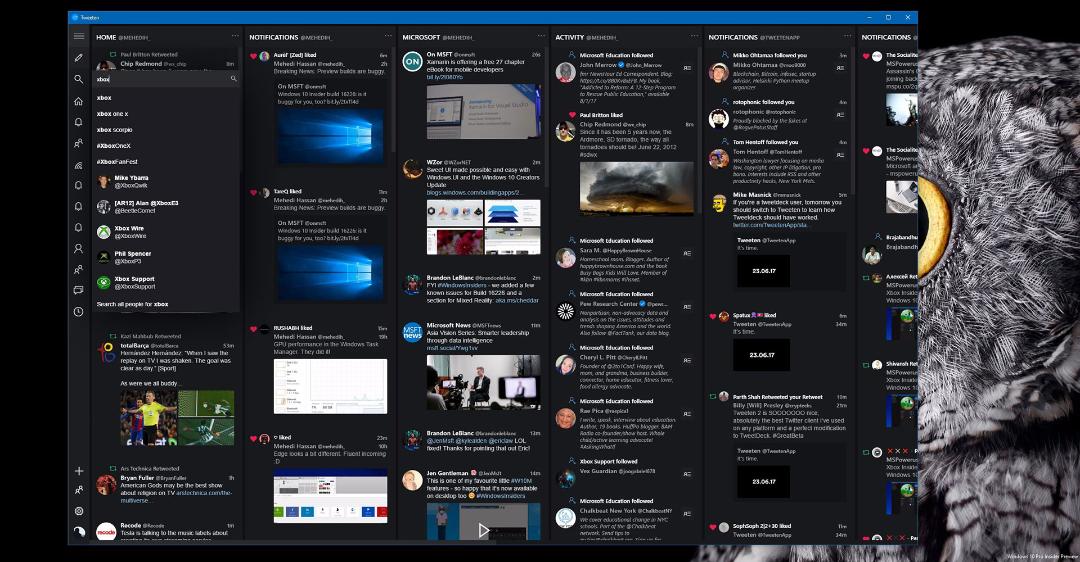Image resolution: width=1080 pixels, height=562 pixels.
Task: Click the search icon in the sidebar
Action: (79, 79)
